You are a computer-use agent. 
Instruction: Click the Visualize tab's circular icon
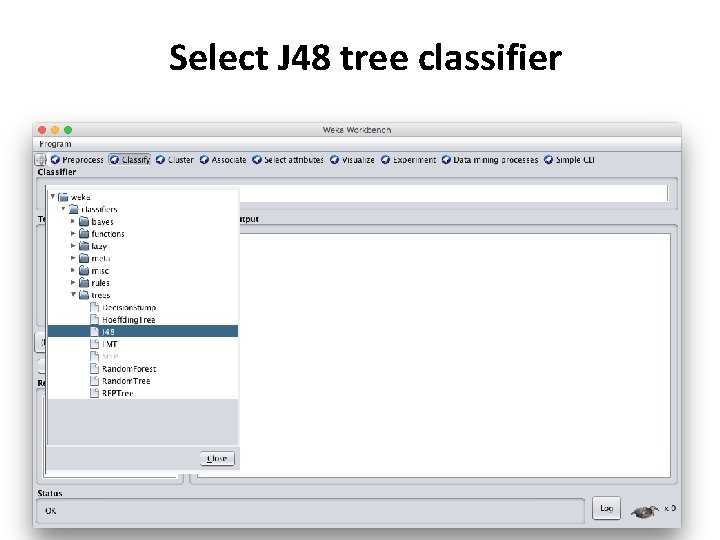[x=335, y=160]
